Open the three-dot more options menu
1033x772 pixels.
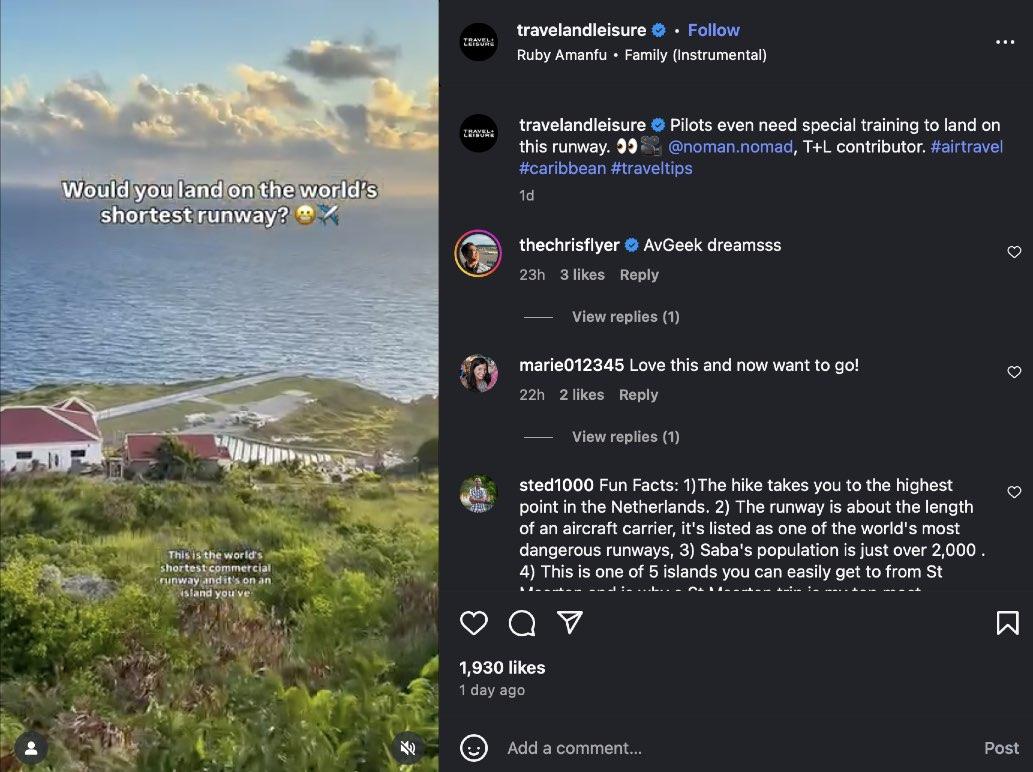(1005, 42)
